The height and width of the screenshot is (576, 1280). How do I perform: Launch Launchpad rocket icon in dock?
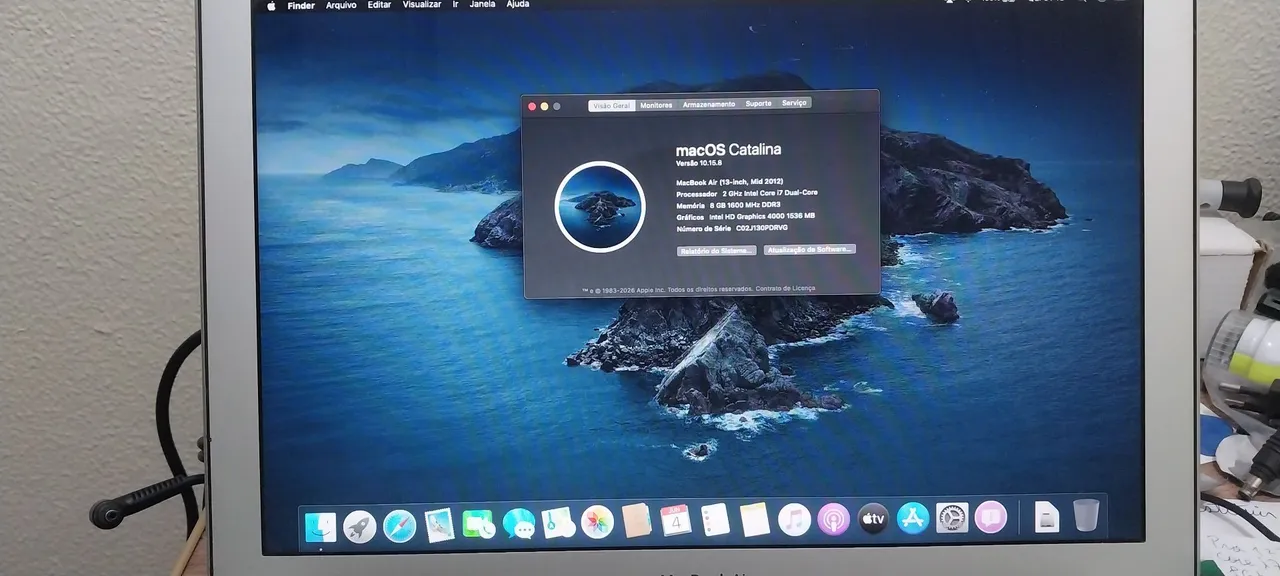360,526
